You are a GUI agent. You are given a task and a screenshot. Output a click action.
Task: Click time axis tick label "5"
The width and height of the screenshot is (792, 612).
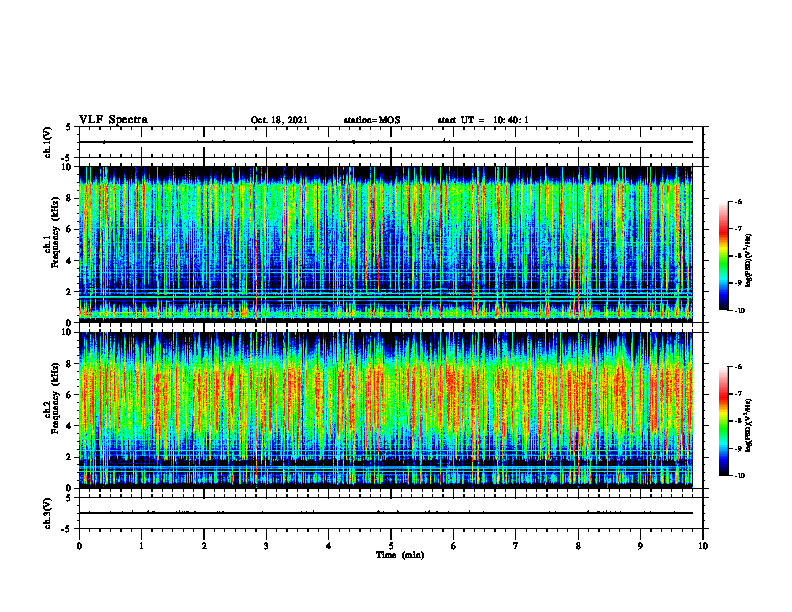click(391, 546)
